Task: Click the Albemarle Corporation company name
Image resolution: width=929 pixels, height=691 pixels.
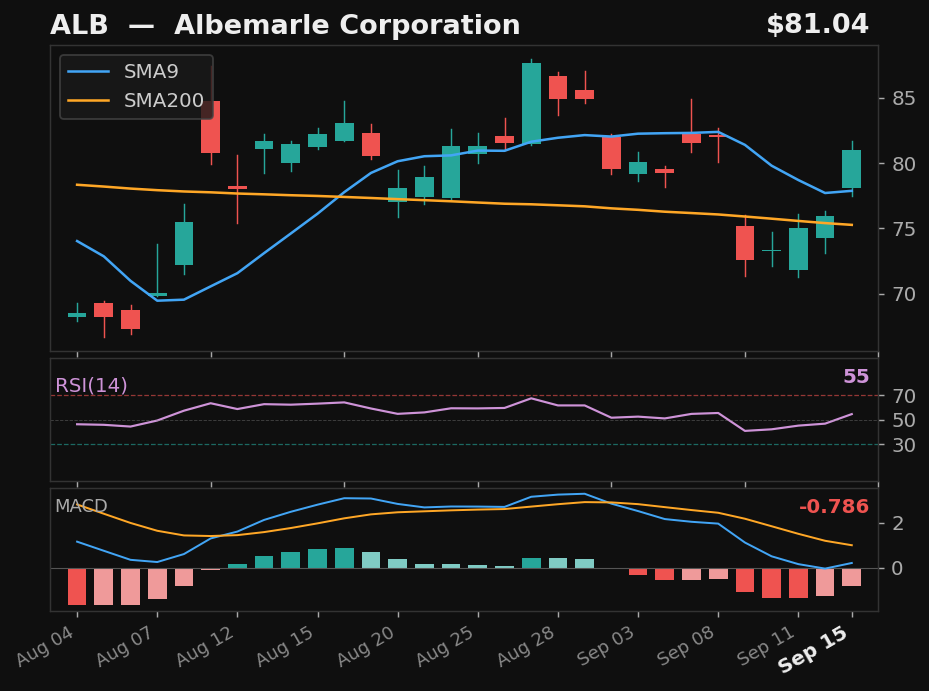Action: (x=347, y=25)
